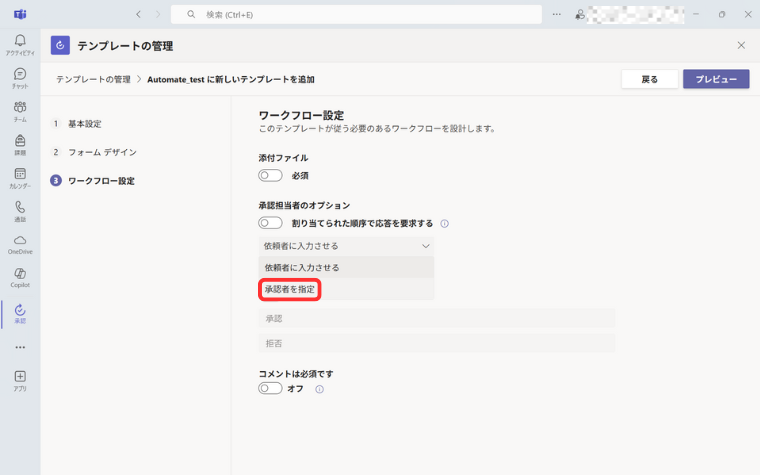Open the Calendar sidebar icon
The width and height of the screenshot is (760, 475).
pyautogui.click(x=20, y=178)
